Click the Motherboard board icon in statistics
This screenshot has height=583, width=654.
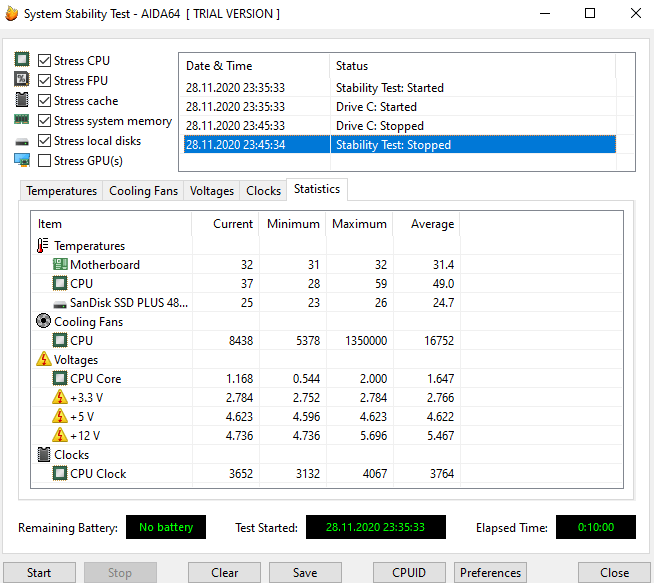coord(60,264)
